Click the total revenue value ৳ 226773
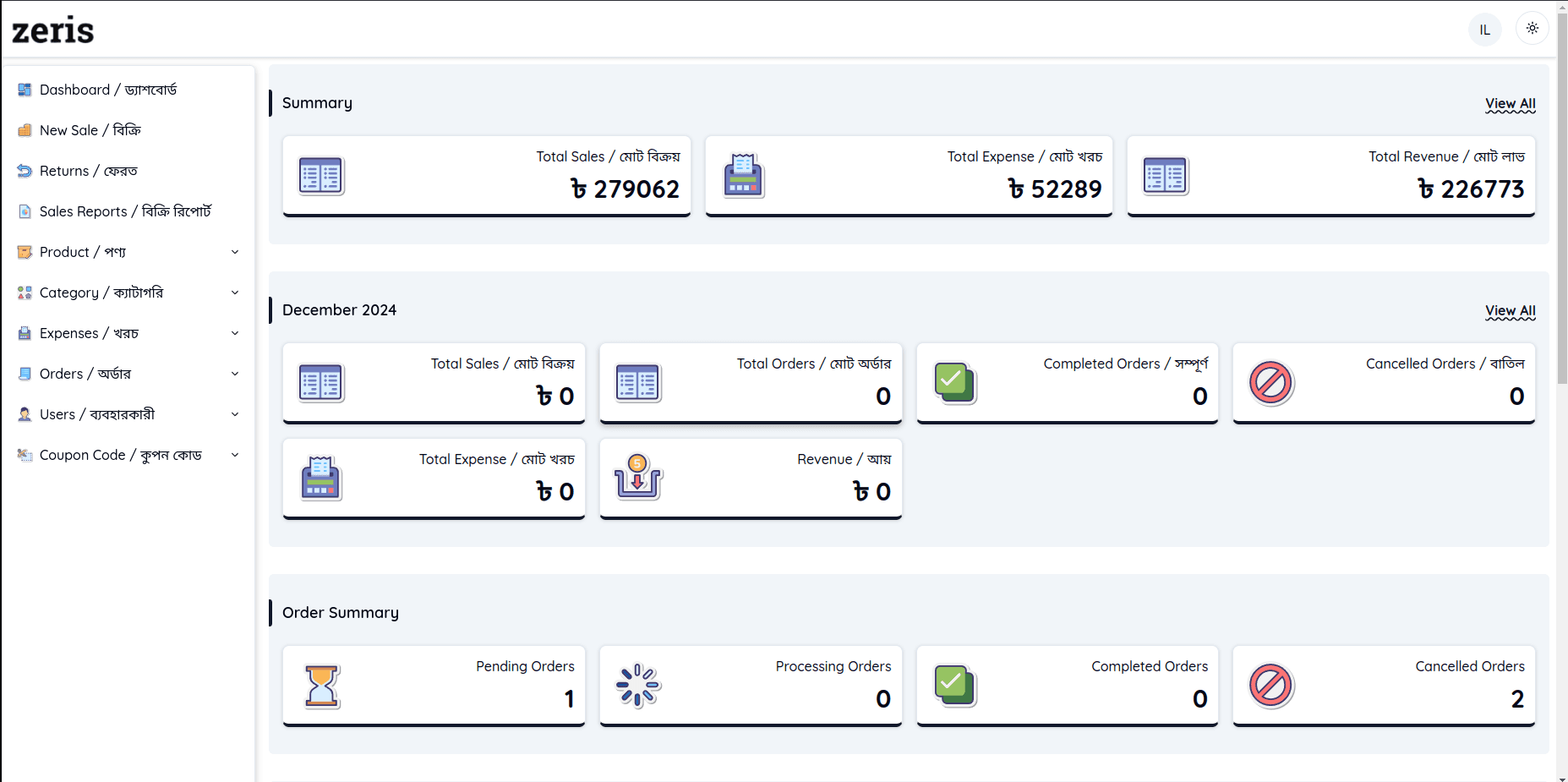 (x=1471, y=189)
